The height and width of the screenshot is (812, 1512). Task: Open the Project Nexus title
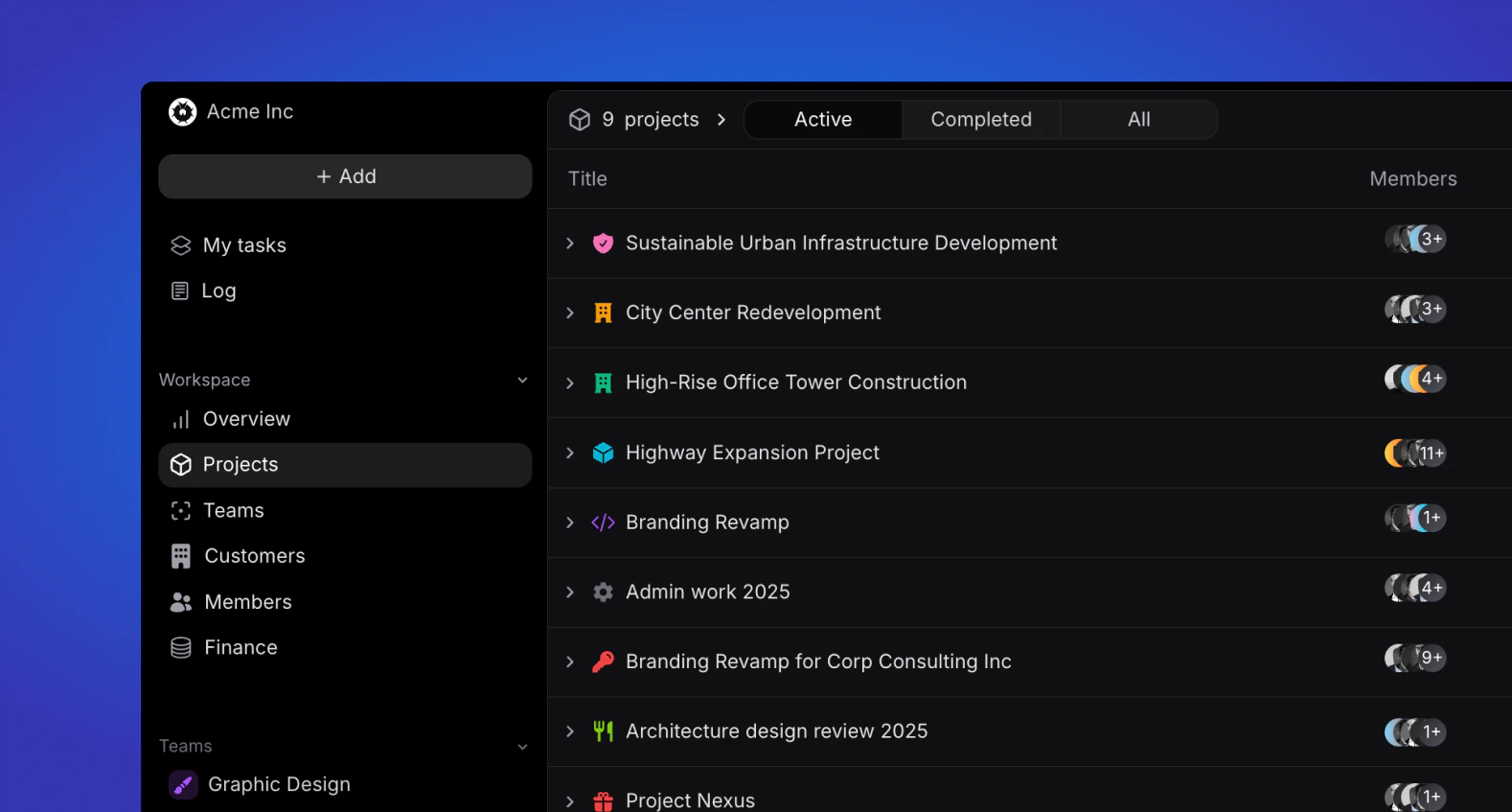coord(690,800)
